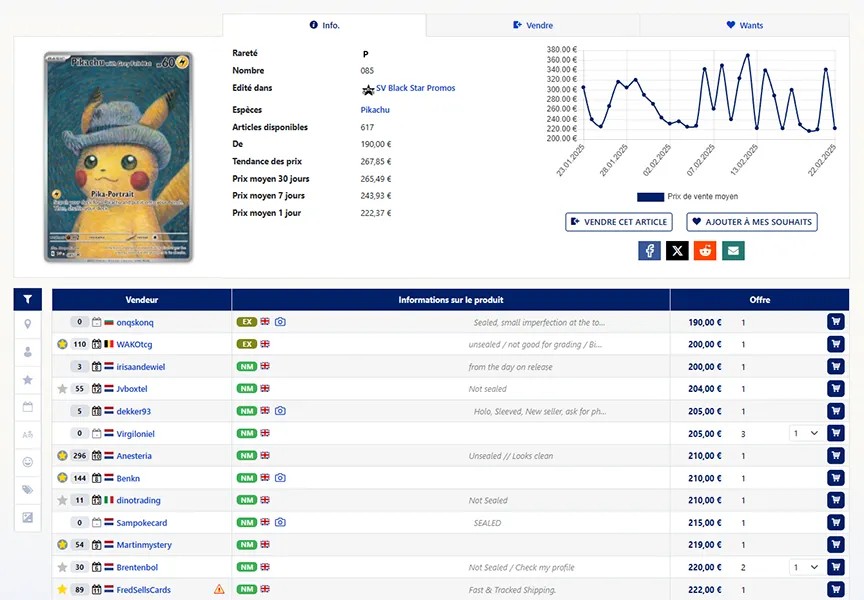The width and height of the screenshot is (864, 600).
Task: Select the calendar filter icon in sidebar
Action: click(28, 407)
